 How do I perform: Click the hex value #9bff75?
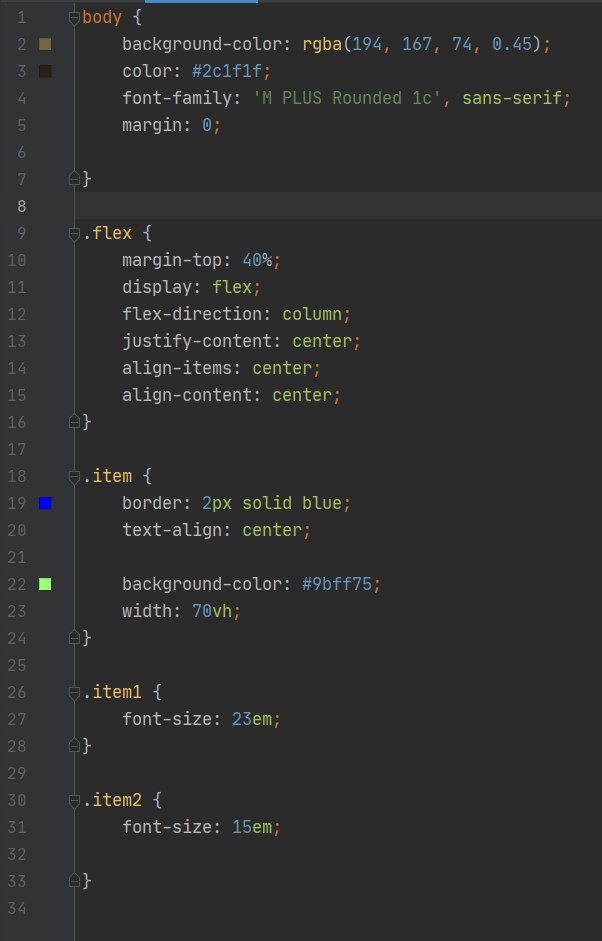(x=337, y=584)
